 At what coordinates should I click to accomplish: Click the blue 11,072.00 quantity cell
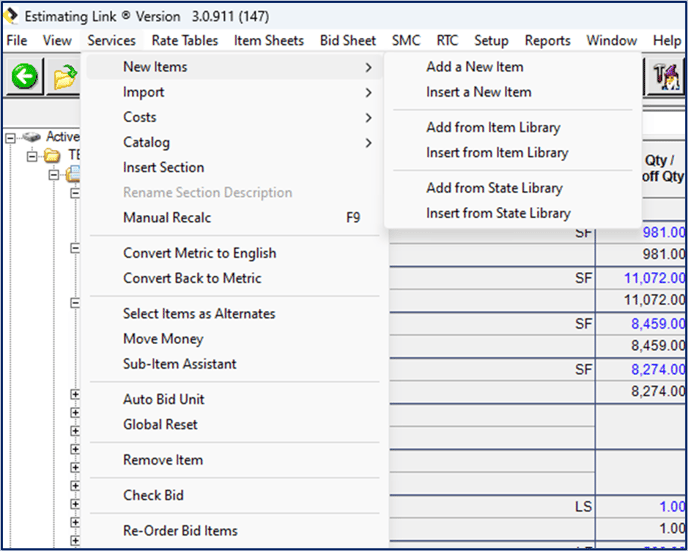(641, 278)
